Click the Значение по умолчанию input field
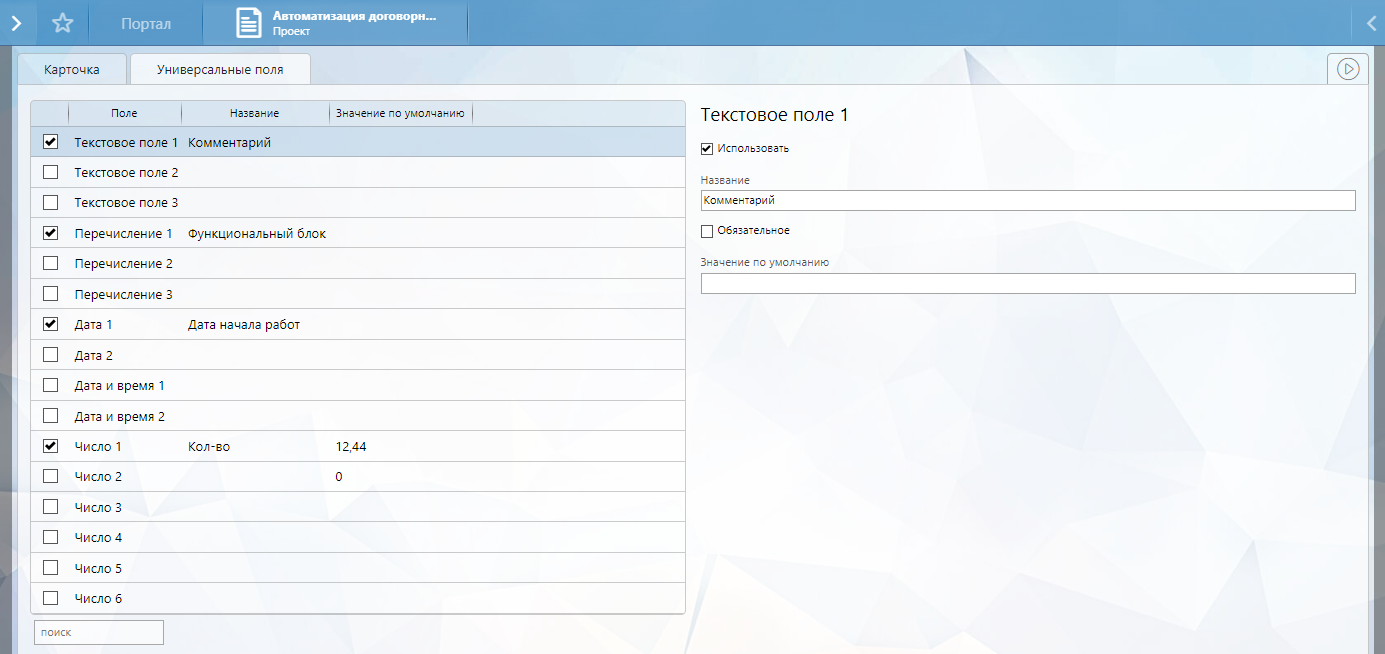Screen dimensions: 1385x654 pyautogui.click(x=1027, y=284)
